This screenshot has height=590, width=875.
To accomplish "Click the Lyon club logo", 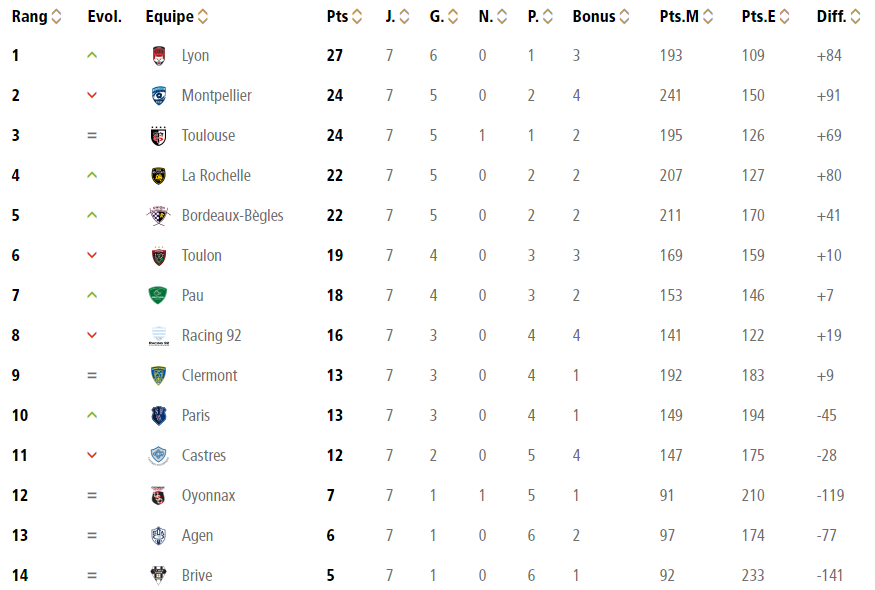I will click(x=158, y=56).
